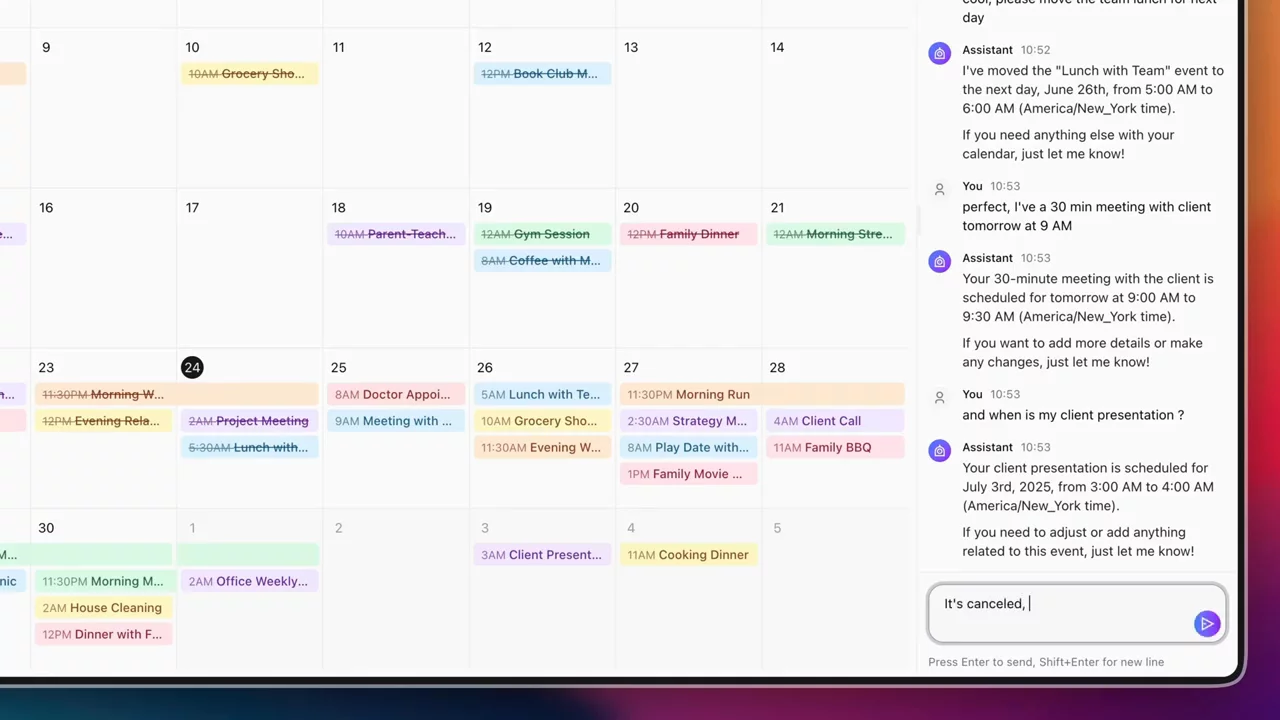Select greyed-out date 5 of next month
This screenshot has height=720, width=1280.
(777, 528)
